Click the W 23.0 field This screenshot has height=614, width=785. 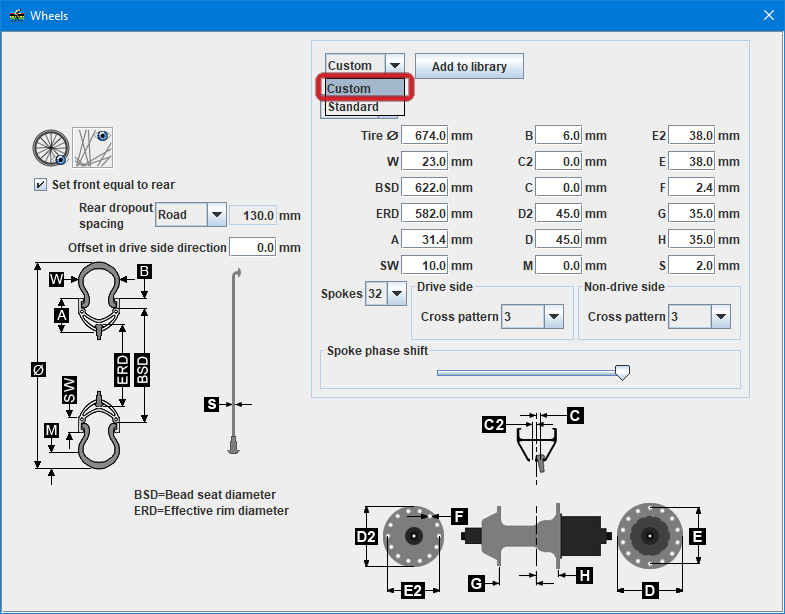425,162
